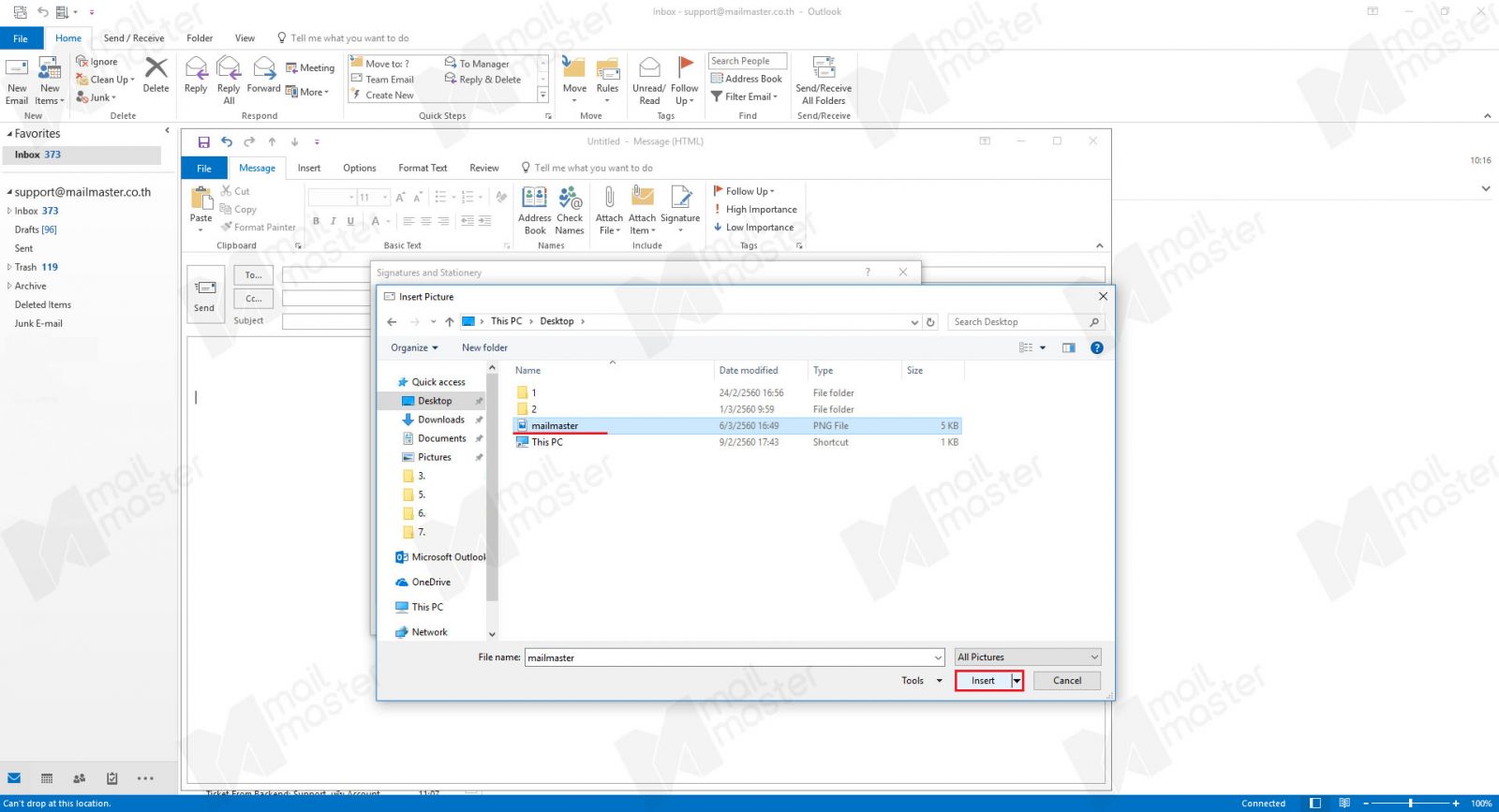Open the View tab in main Outlook ribbon
This screenshot has width=1499, height=812.
click(x=245, y=38)
